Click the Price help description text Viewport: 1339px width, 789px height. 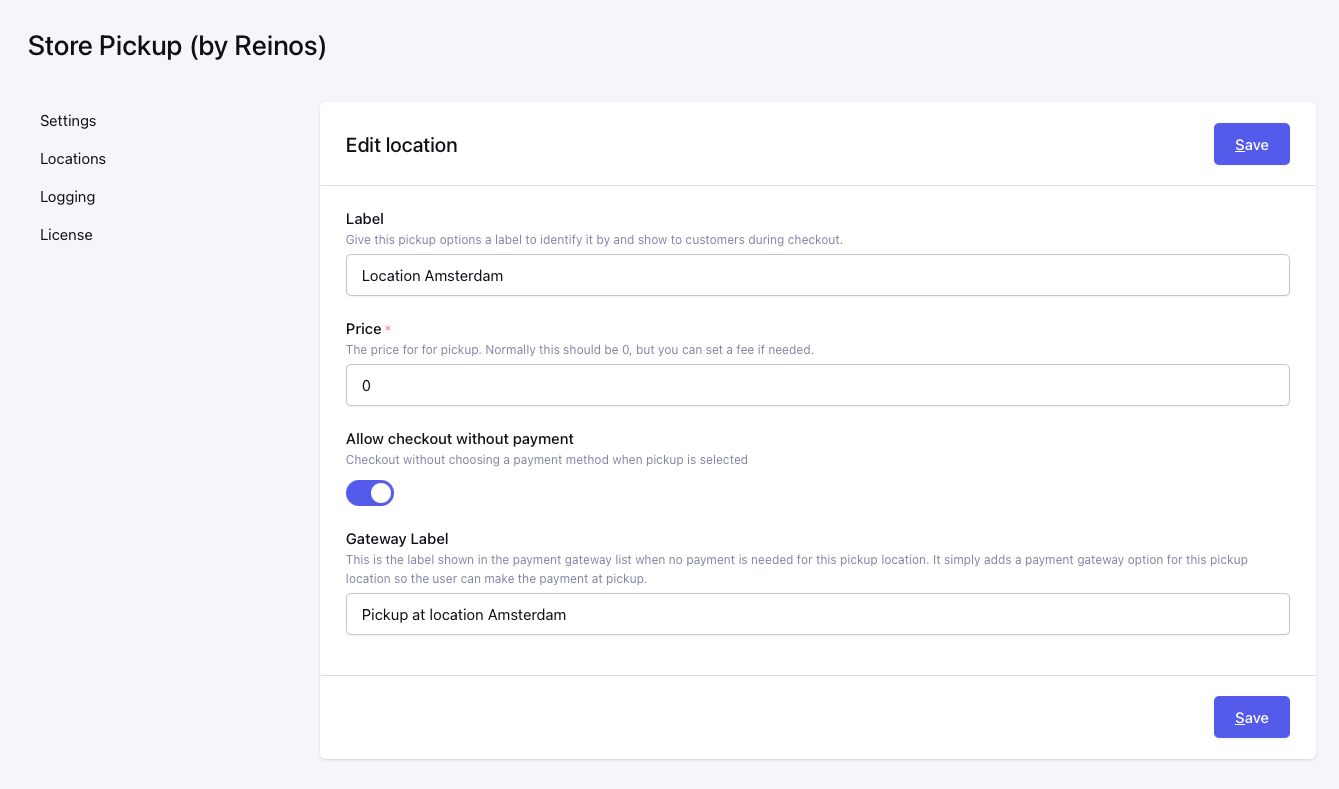pos(579,350)
